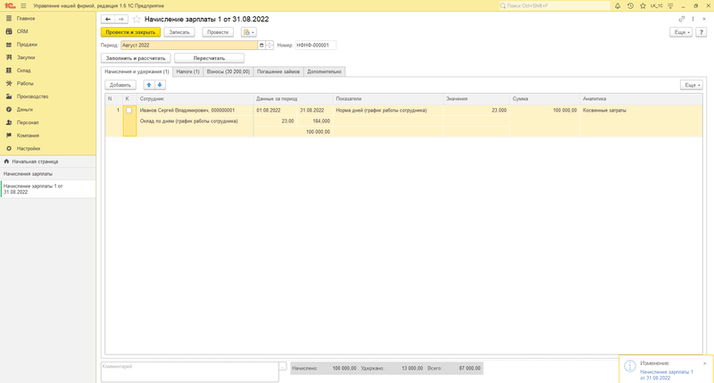Switch to the Налоги (1) tab

click(188, 71)
